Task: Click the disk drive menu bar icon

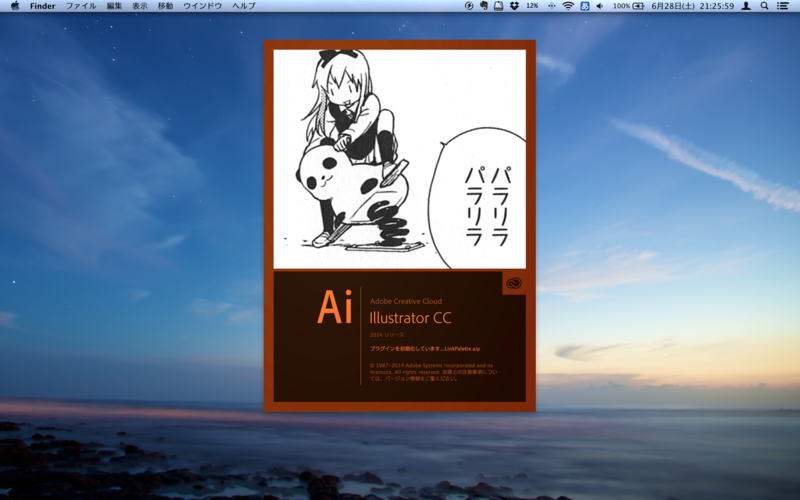Action: pyautogui.click(x=498, y=6)
